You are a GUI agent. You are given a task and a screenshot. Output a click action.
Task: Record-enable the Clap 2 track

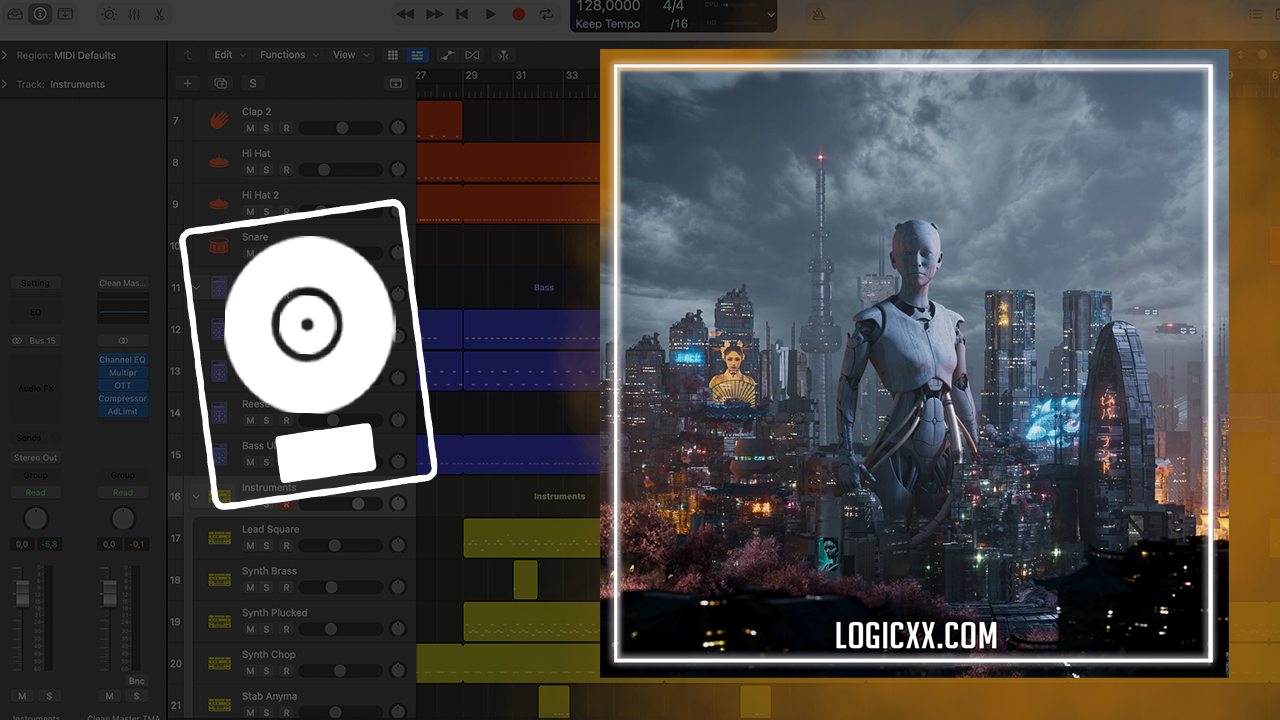point(286,128)
